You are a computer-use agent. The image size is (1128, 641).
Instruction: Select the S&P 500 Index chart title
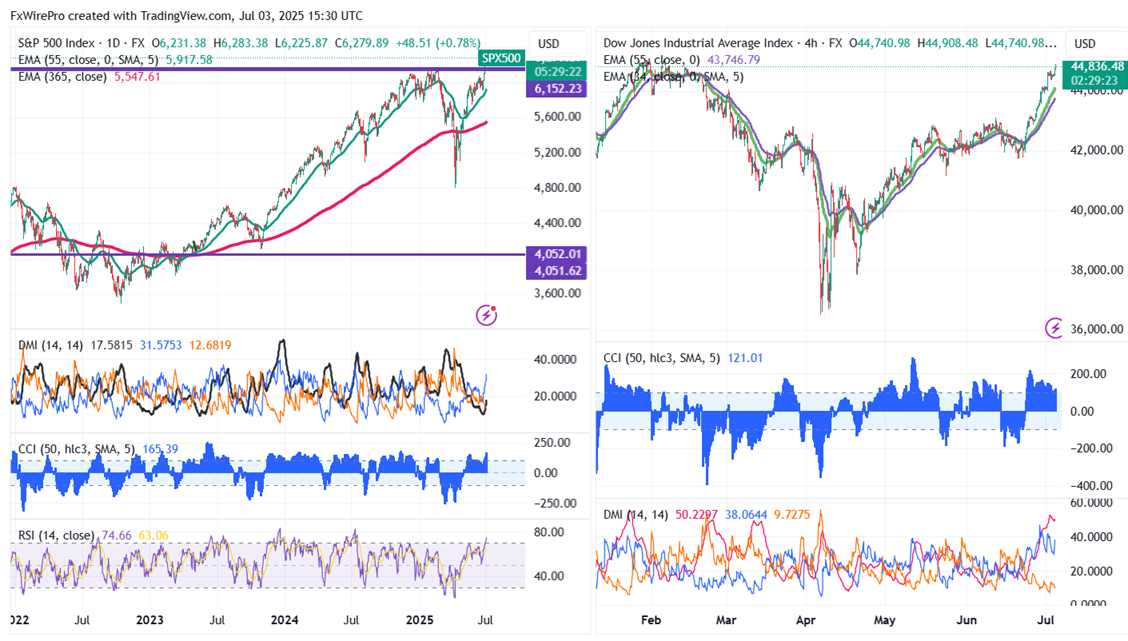[x=56, y=43]
